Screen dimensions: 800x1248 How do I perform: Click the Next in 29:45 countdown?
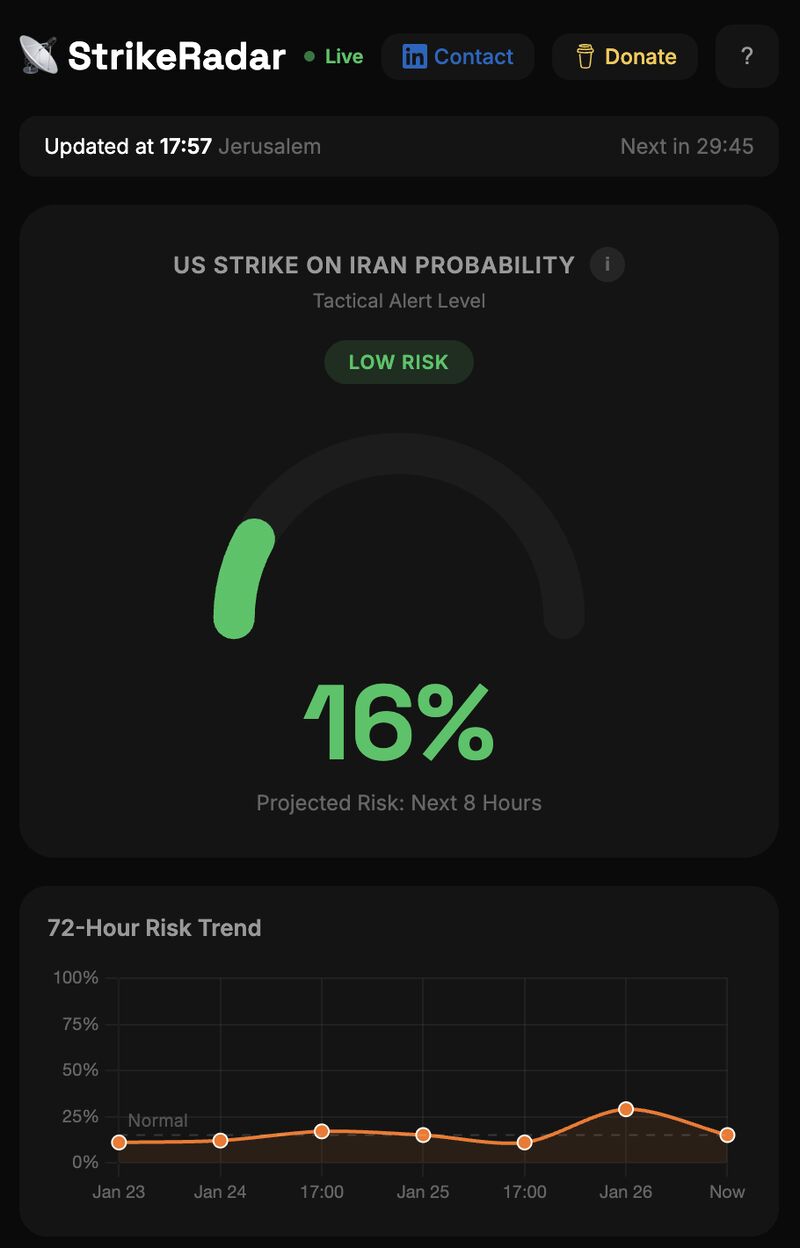(686, 146)
